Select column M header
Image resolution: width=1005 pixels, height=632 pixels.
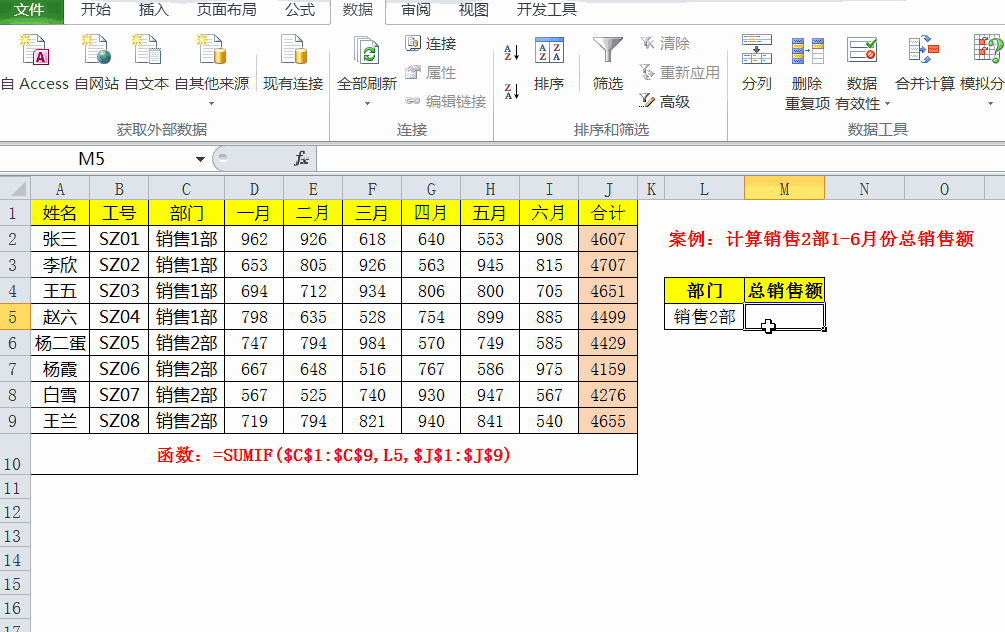tap(784, 189)
